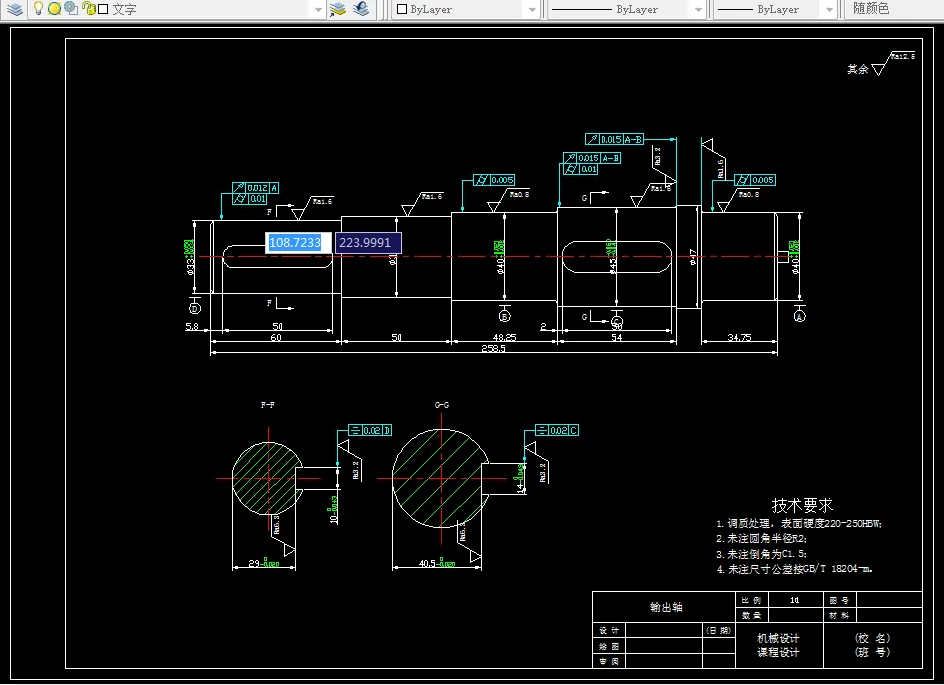Screen dimensions: 944x685
Task: Select the 调质处理 hardness requirement line
Action: pos(799,524)
